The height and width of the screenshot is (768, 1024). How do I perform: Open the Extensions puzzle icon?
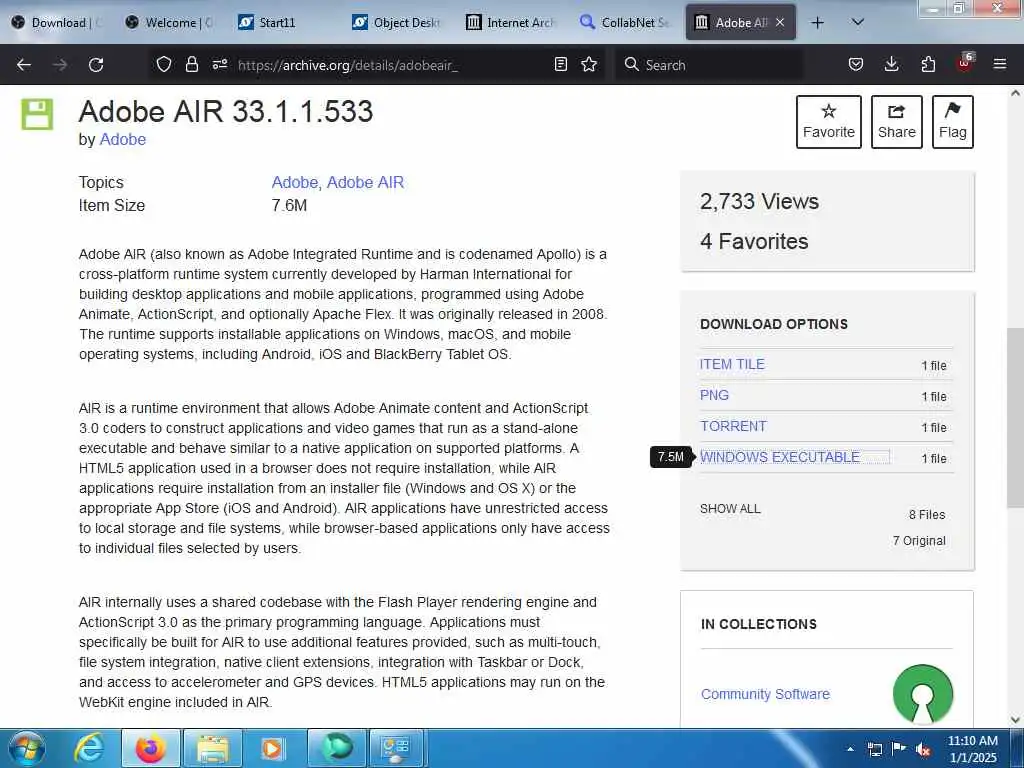(x=928, y=64)
